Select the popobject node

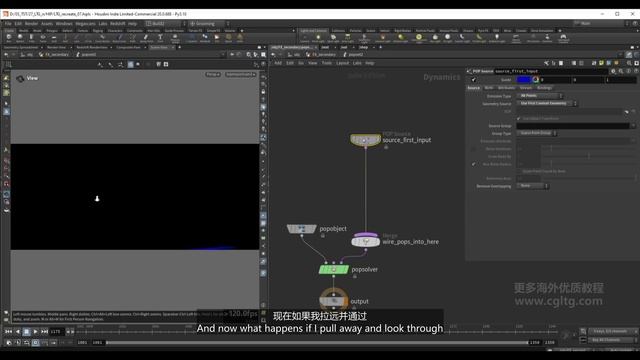[x=302, y=229]
